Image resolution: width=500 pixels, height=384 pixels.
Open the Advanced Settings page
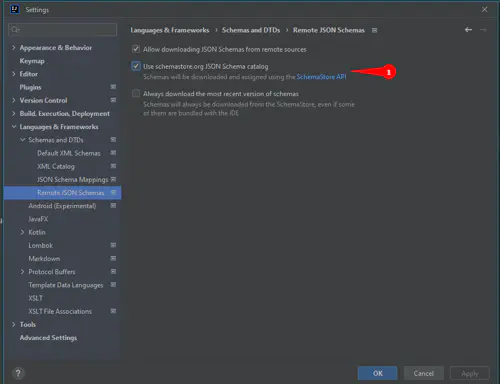(x=48, y=338)
